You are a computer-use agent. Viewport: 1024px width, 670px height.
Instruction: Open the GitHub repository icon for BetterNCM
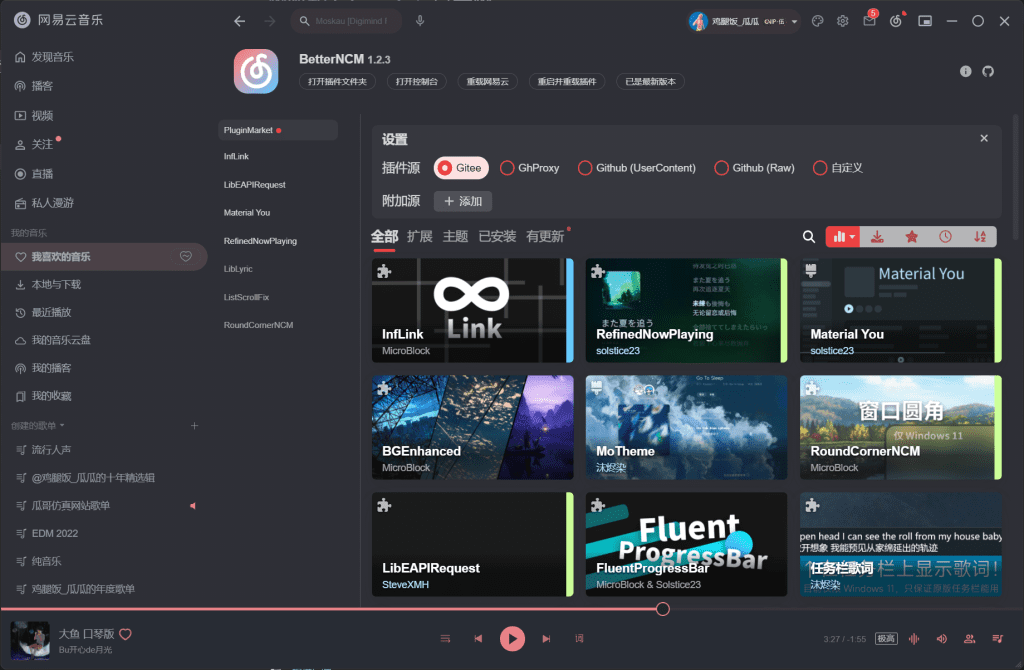point(988,72)
